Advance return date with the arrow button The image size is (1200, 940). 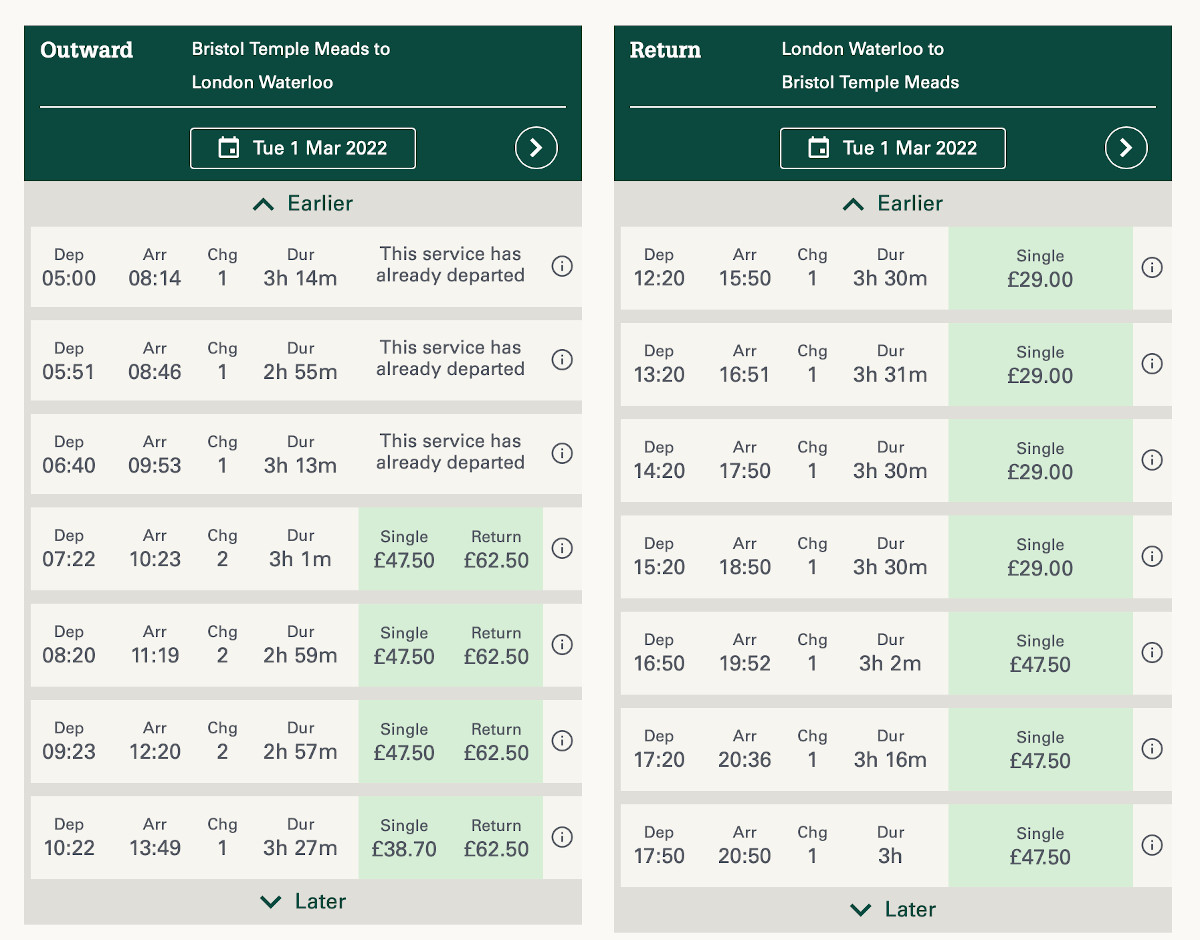1126,148
